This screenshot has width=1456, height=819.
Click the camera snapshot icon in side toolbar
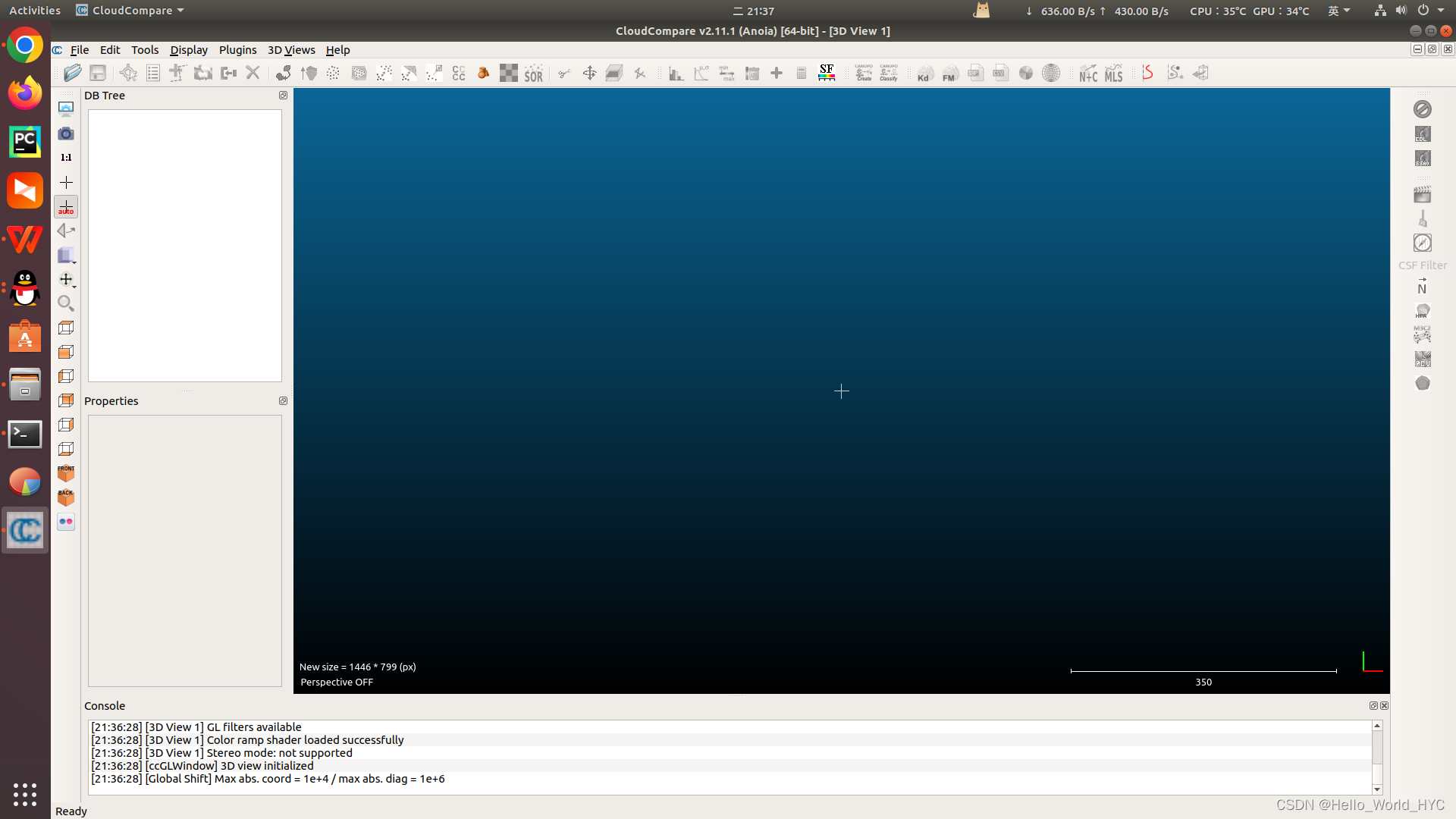point(66,133)
